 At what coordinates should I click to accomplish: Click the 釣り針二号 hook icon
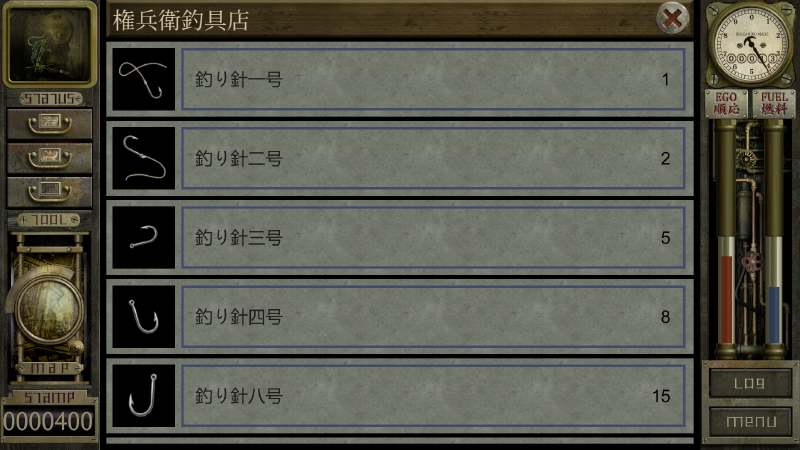coord(143,158)
